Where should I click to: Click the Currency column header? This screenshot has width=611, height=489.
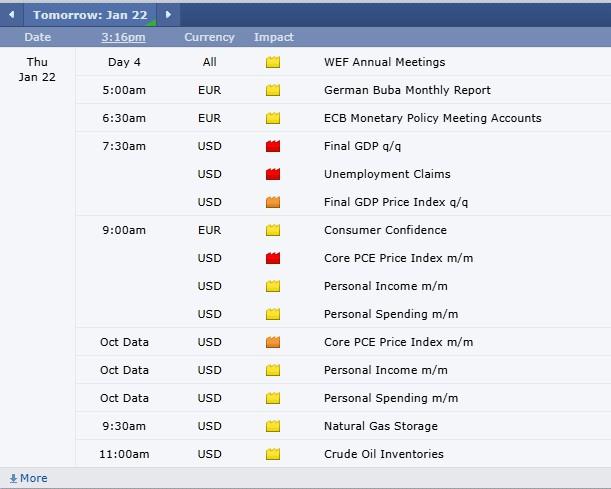[x=209, y=37]
